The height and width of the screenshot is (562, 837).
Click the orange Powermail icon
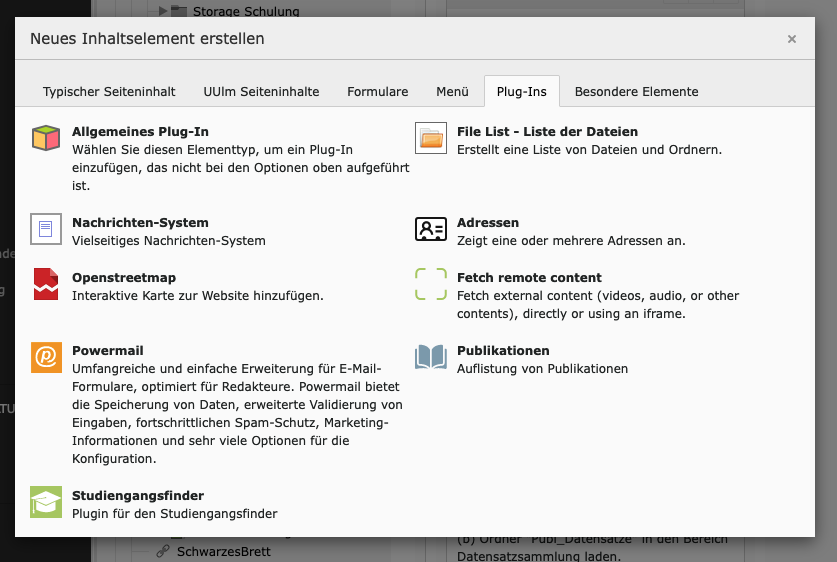tap(46, 358)
